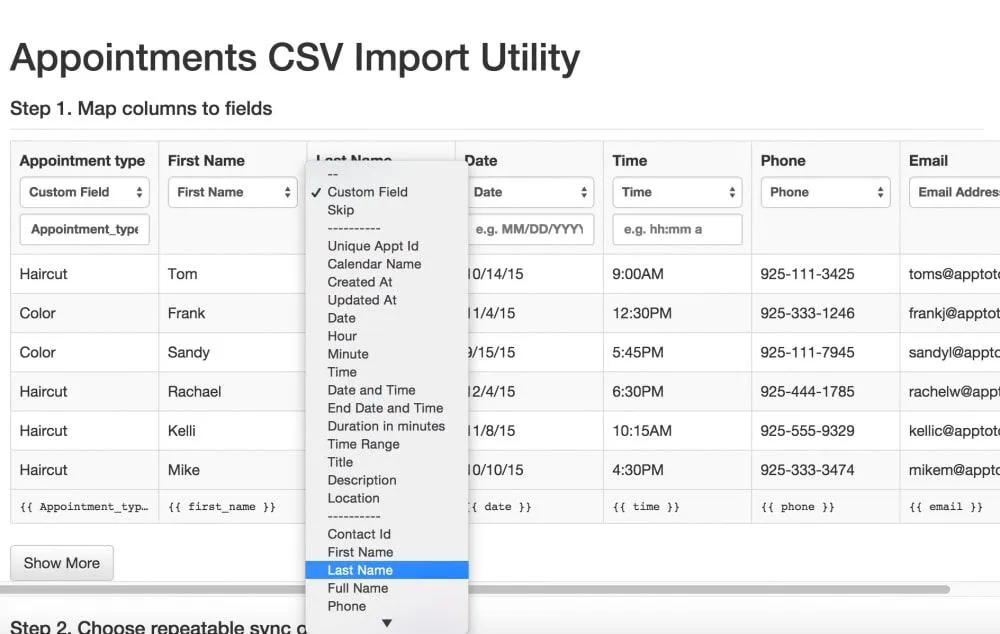Select 'Time Range' from the mapping menu

coord(364,444)
